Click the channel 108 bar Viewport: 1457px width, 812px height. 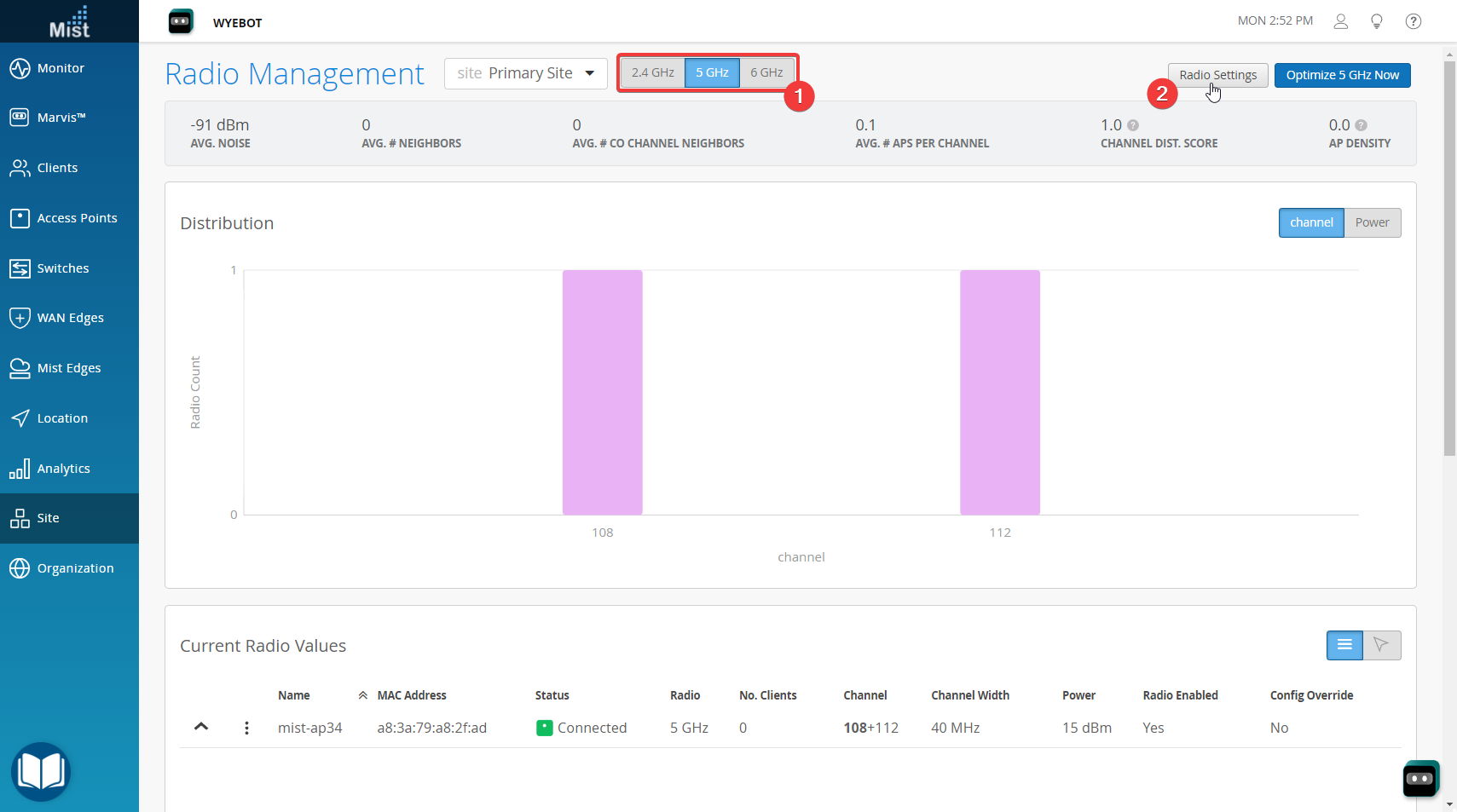pyautogui.click(x=603, y=393)
